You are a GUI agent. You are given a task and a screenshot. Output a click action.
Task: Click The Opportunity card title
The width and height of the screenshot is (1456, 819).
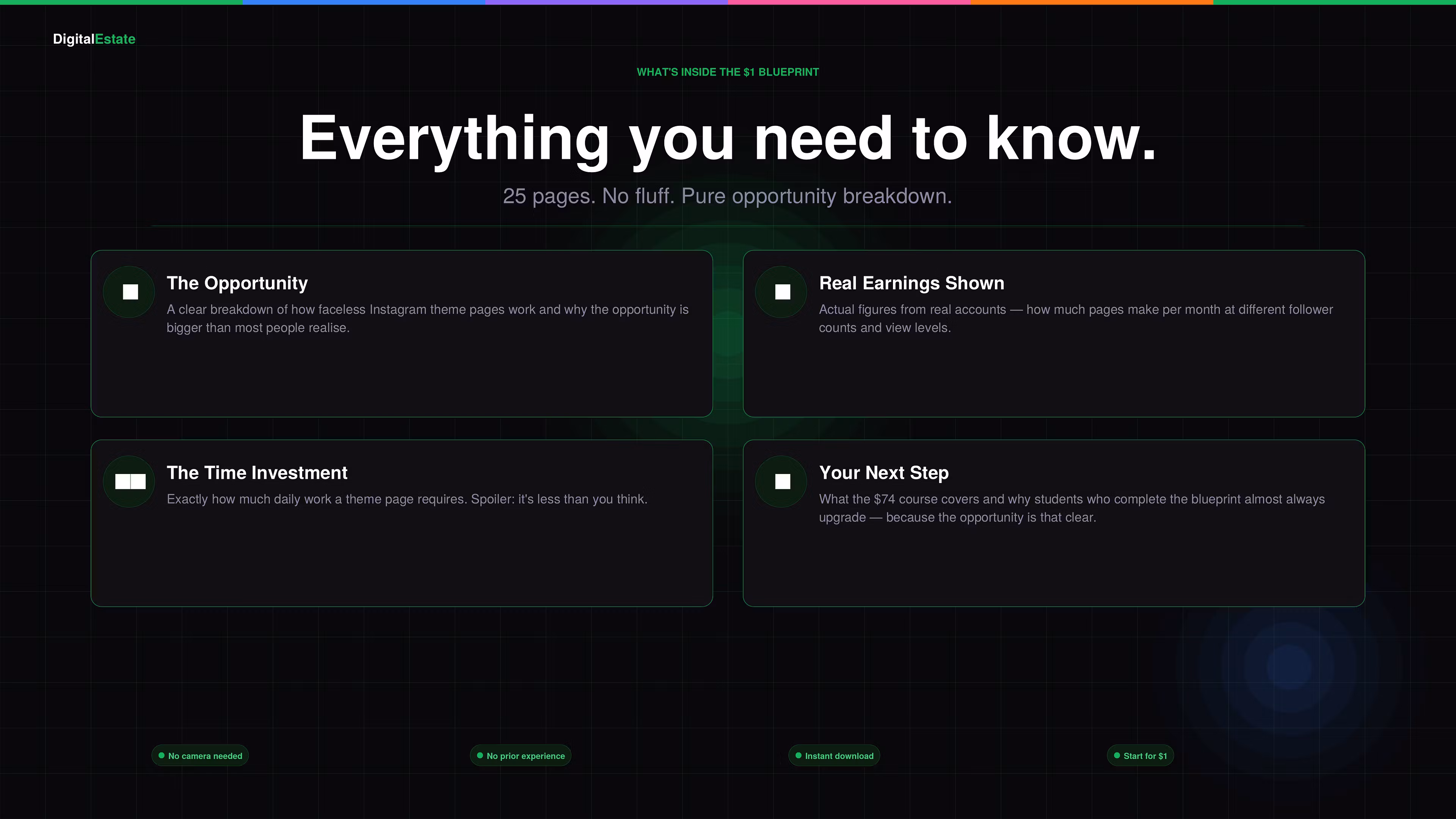(237, 283)
